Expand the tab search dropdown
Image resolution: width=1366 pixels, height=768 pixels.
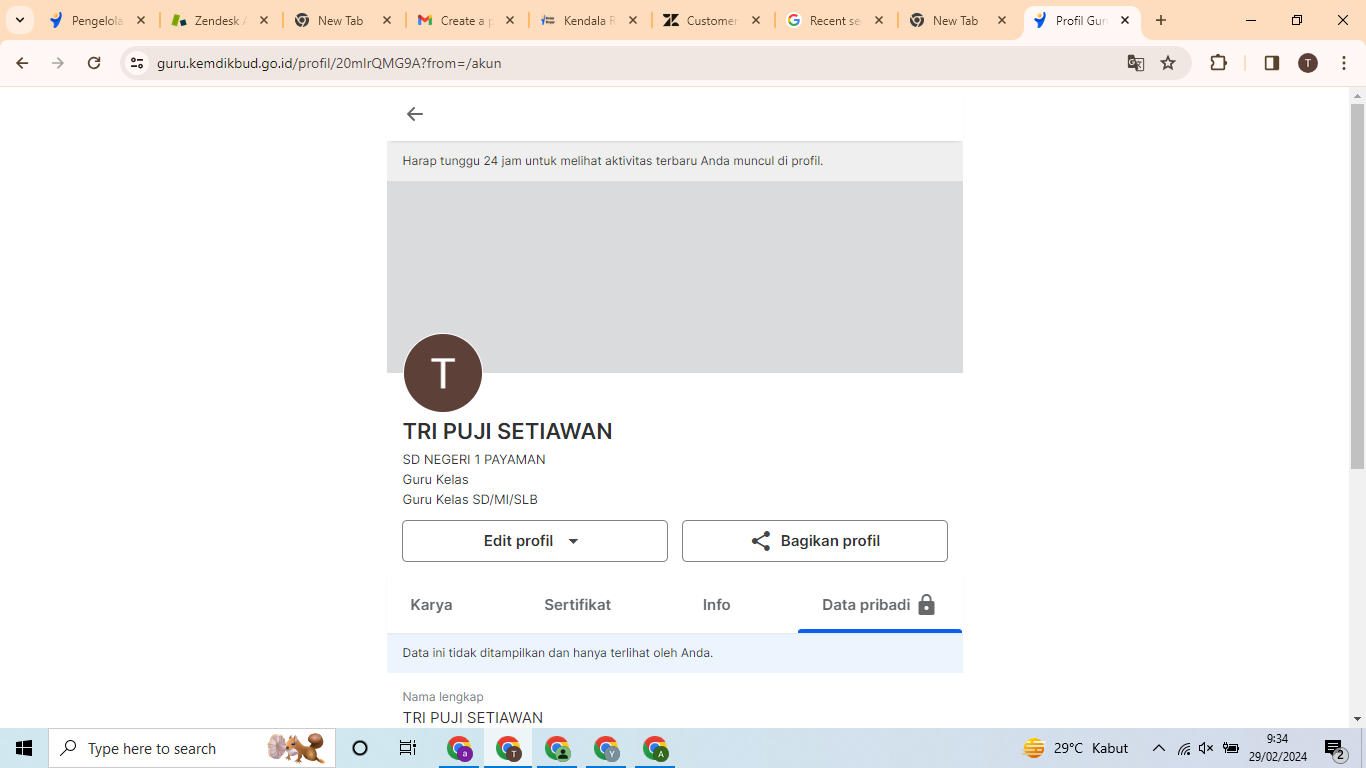point(20,20)
